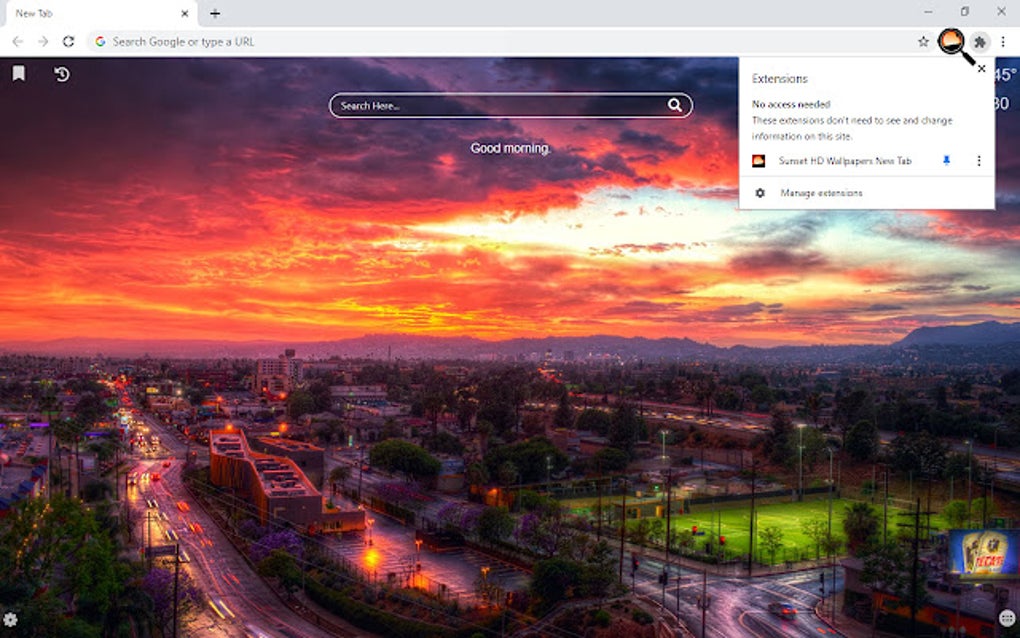Go back with the browser back arrow
Image resolution: width=1020 pixels, height=638 pixels.
click(18, 42)
